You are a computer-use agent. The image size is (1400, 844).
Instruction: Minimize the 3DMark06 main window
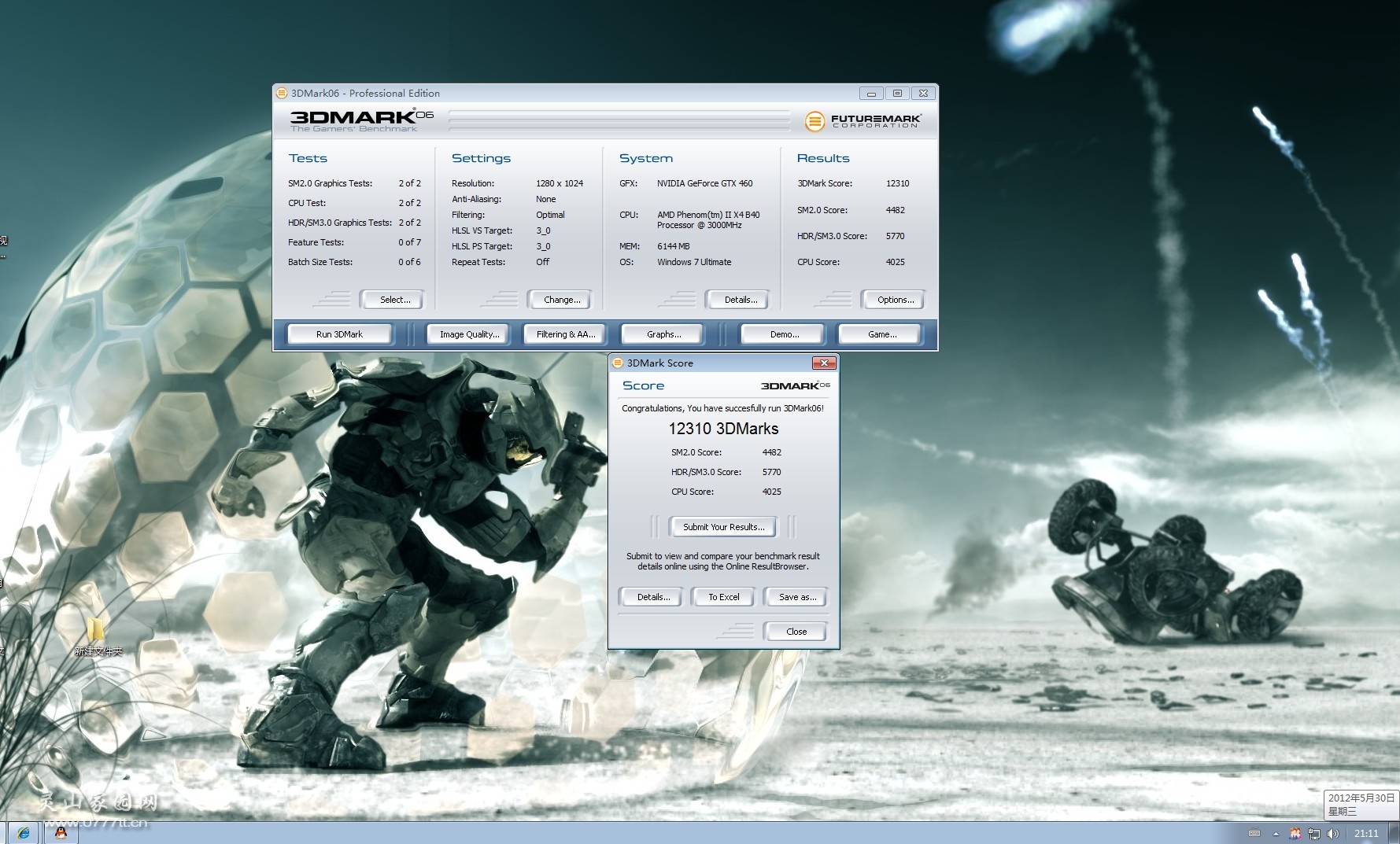point(871,93)
